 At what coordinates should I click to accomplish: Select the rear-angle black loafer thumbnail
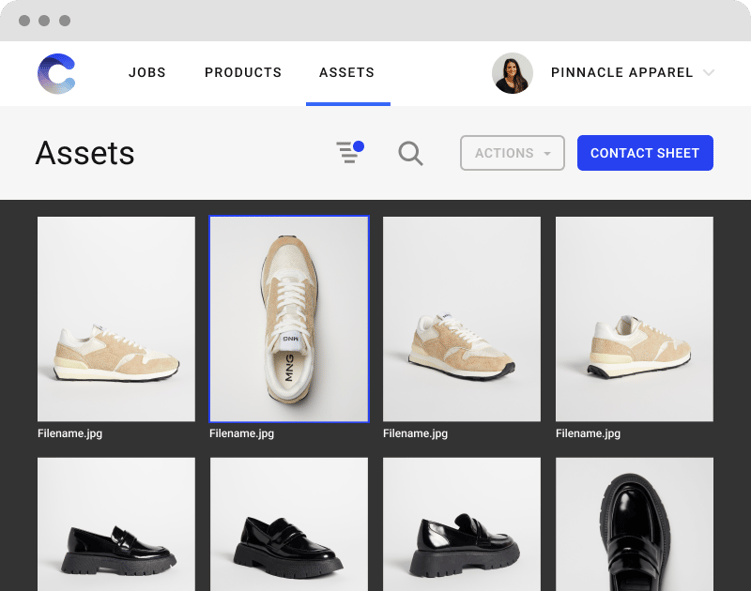(x=462, y=524)
